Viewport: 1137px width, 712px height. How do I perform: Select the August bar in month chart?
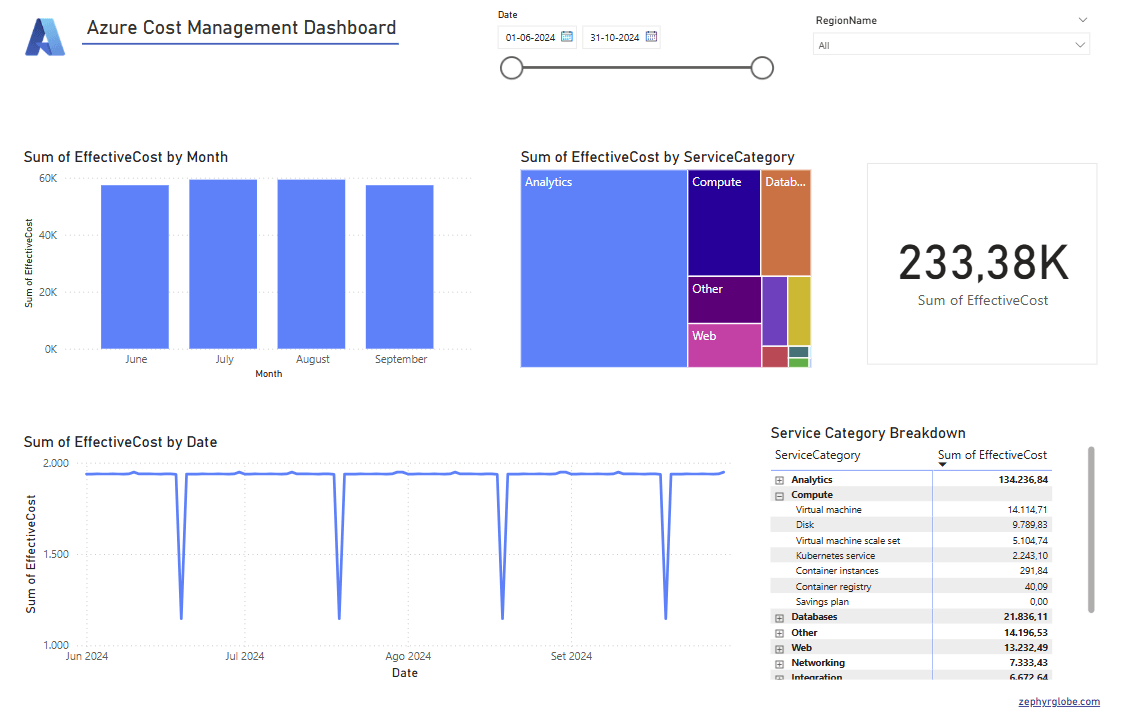click(x=311, y=264)
